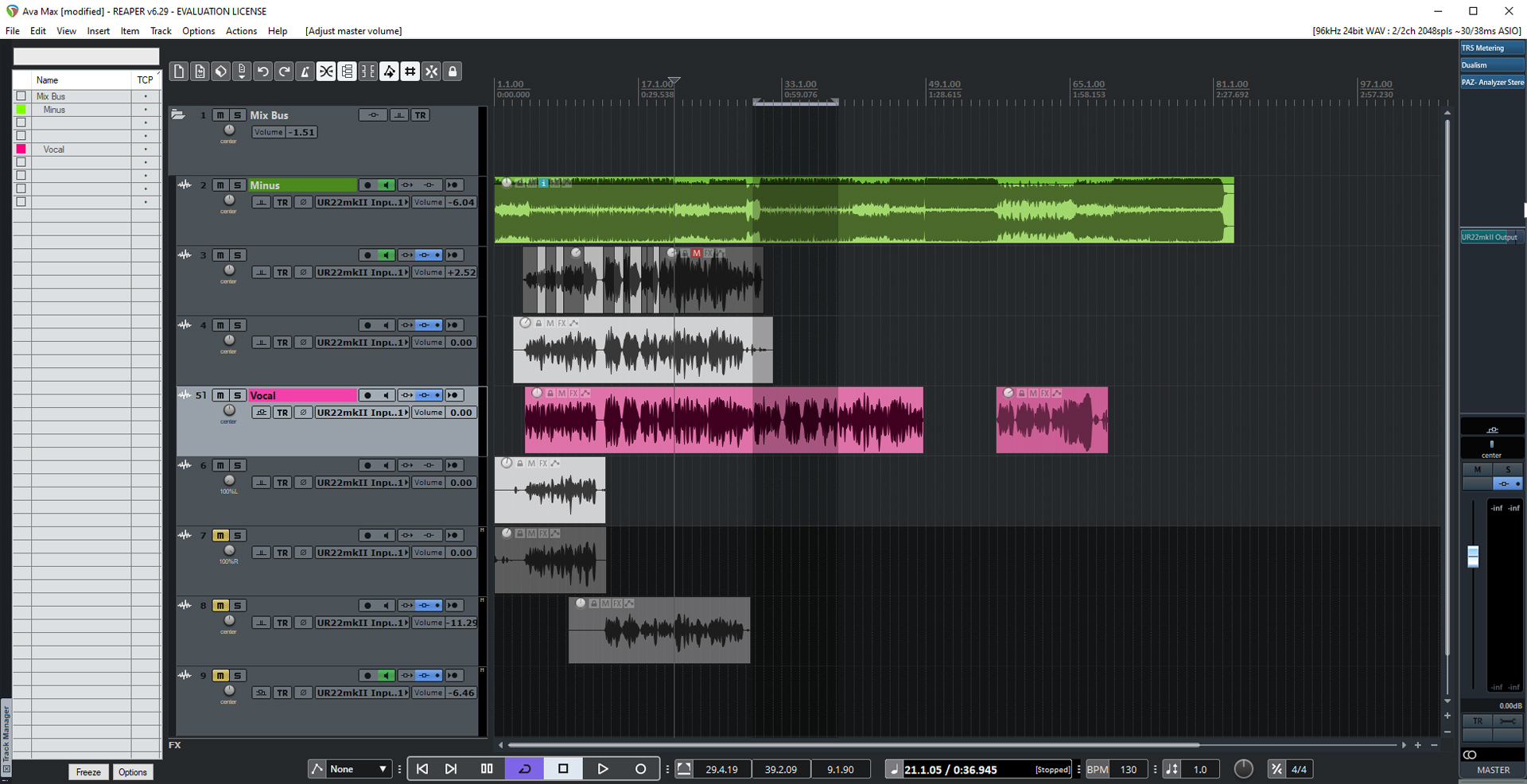
Task: Open track 8 input selector dropdown
Action: 362,623
